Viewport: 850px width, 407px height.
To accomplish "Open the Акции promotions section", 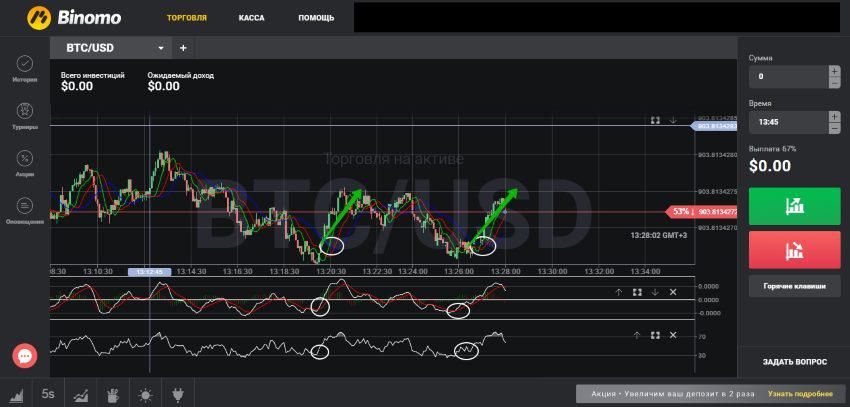I will pyautogui.click(x=25, y=164).
